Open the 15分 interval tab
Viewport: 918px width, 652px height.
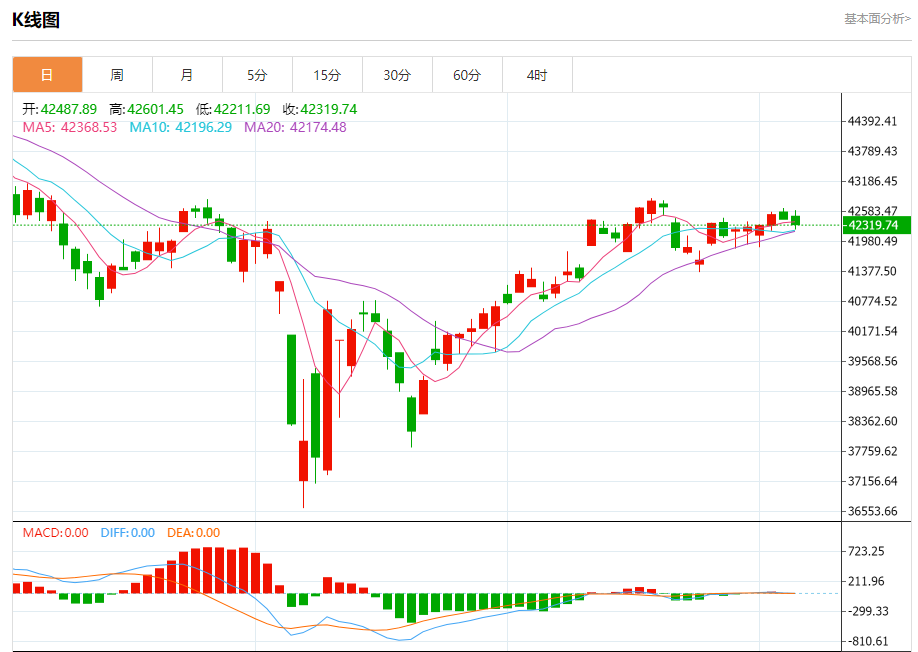pyautogui.click(x=327, y=75)
